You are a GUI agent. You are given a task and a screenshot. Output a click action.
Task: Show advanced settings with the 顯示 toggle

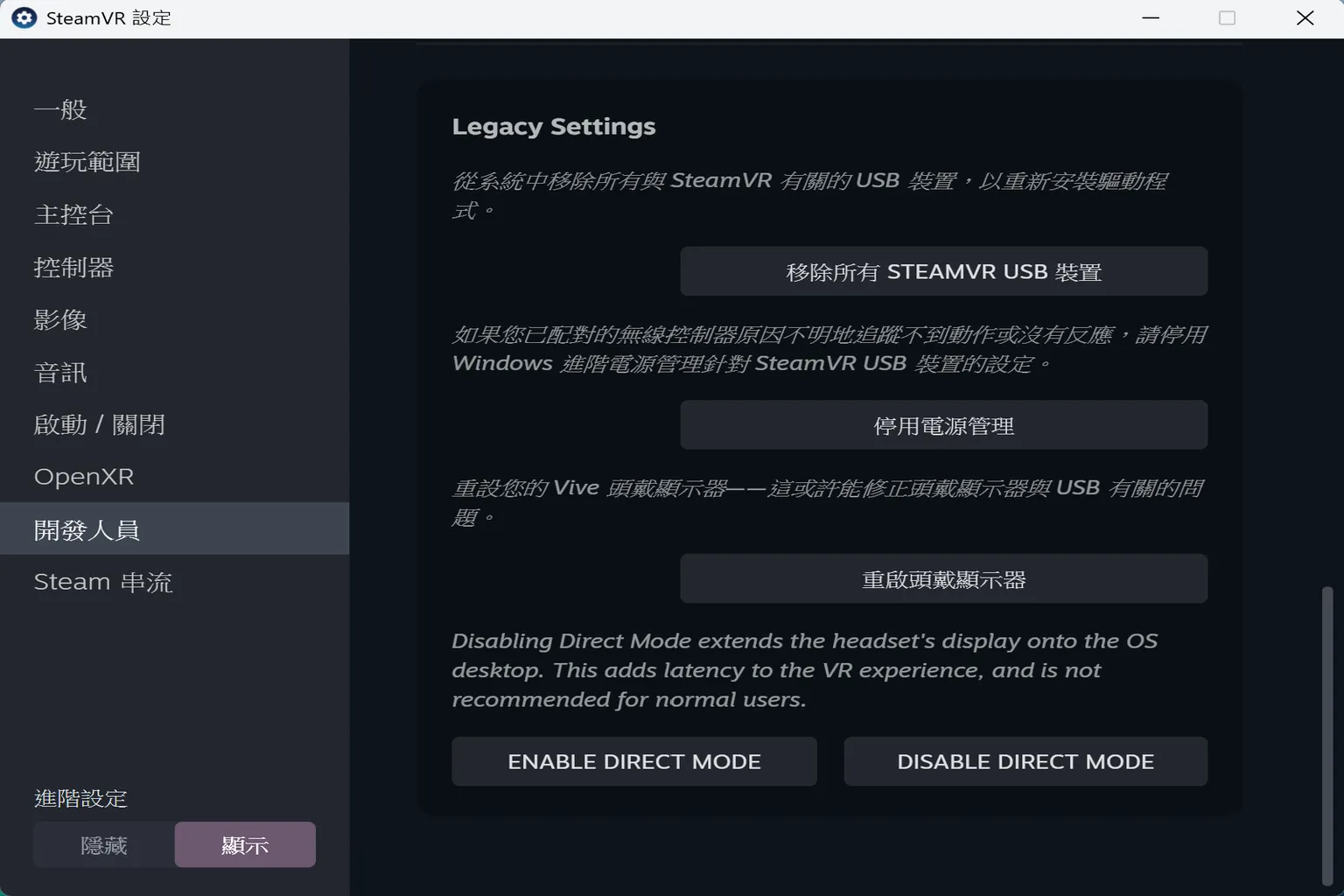245,844
